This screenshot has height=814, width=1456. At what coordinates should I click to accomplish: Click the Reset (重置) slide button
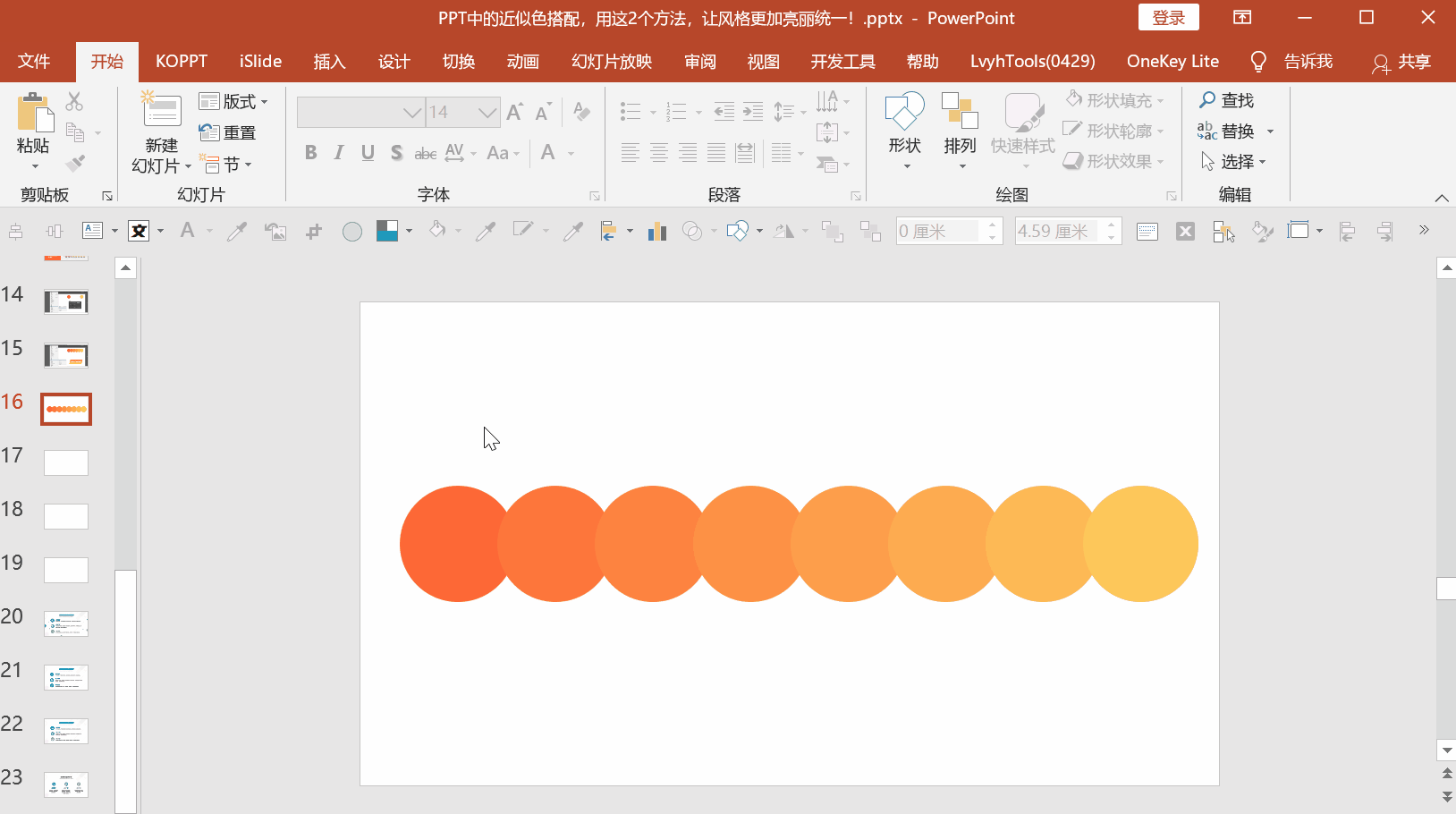coord(229,132)
